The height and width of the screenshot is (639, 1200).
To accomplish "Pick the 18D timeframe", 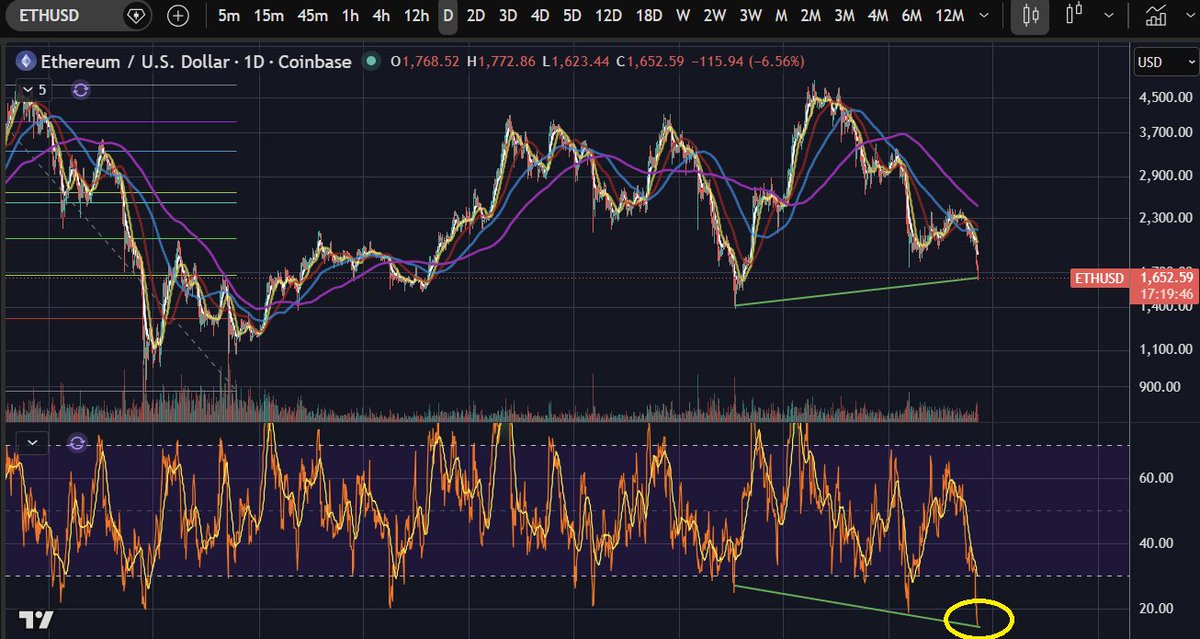I will (649, 16).
